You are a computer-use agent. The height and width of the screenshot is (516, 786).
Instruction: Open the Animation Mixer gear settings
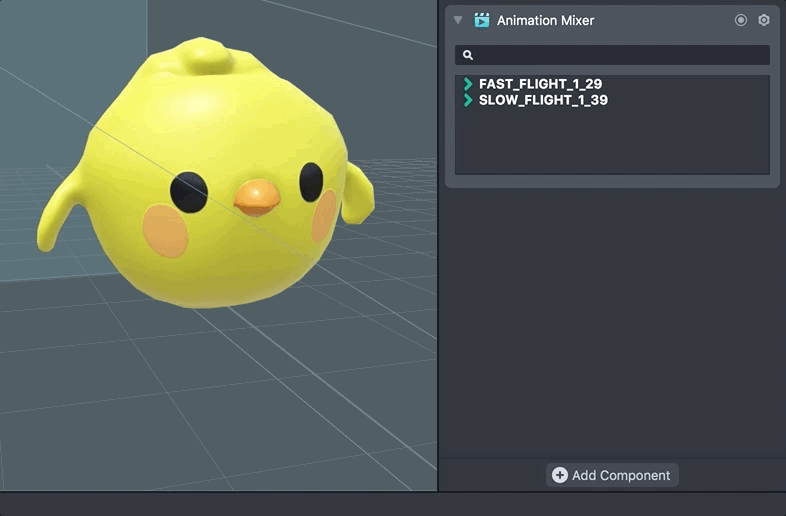point(764,20)
